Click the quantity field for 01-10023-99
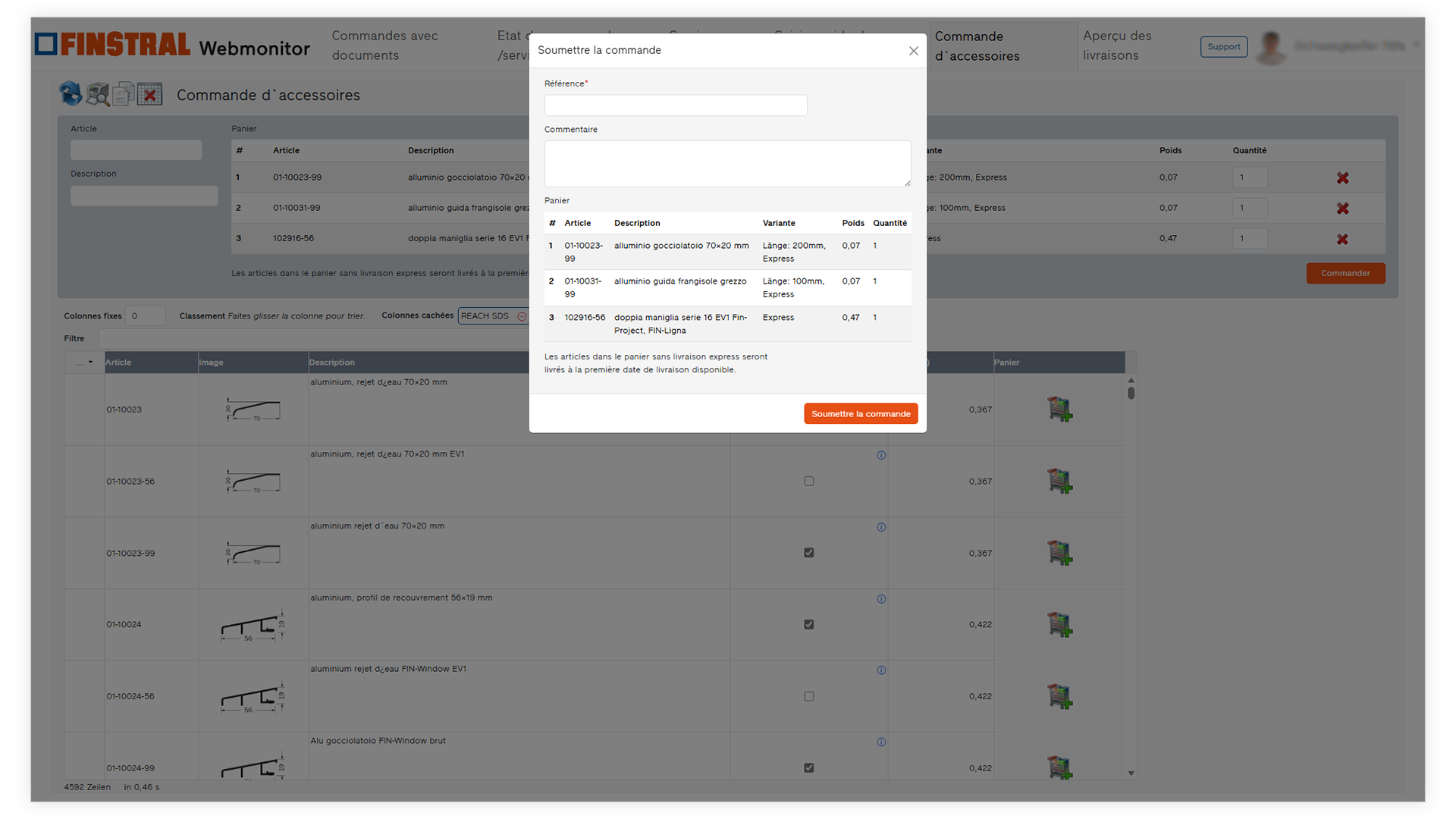Screen dimensions: 1456x819 1250,177
